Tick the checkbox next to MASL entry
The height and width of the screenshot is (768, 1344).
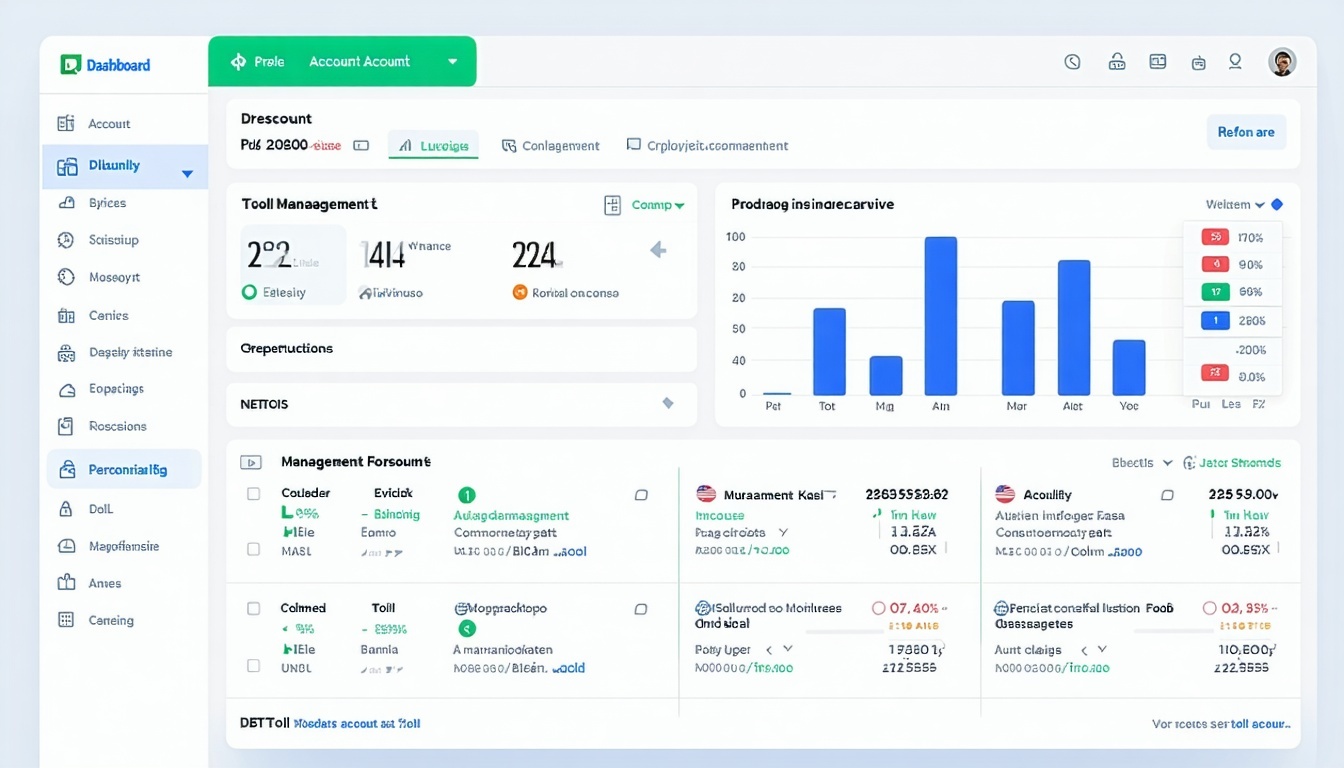(252, 551)
